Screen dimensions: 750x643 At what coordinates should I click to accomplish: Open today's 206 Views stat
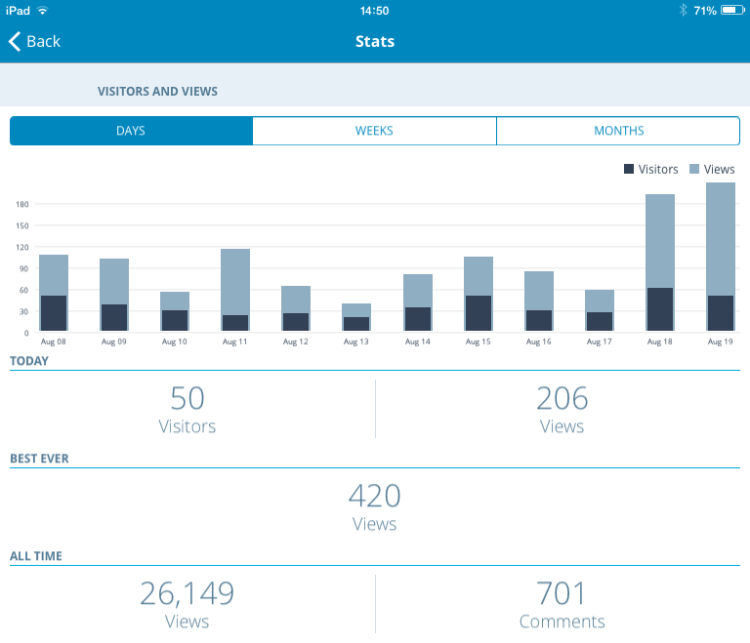coord(561,409)
